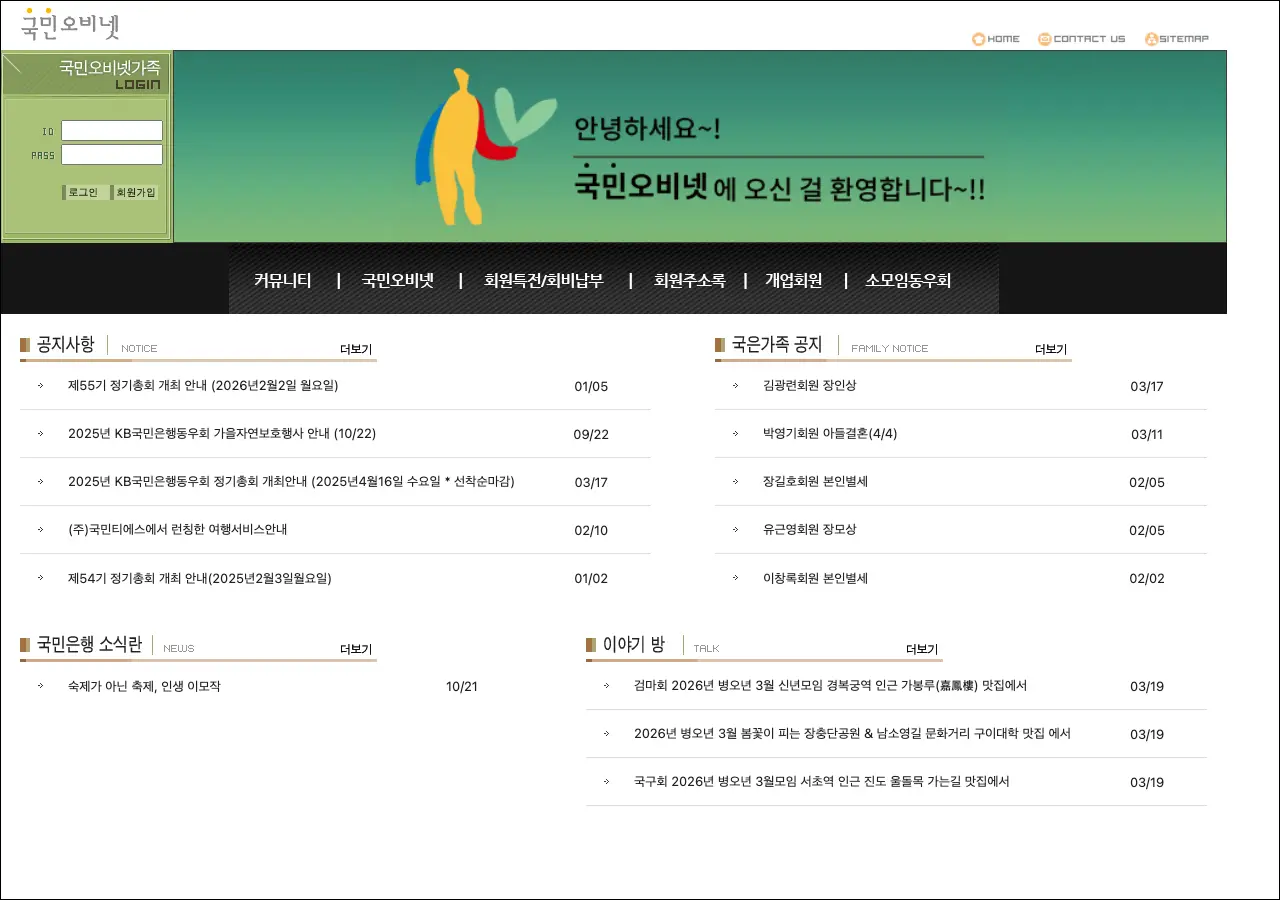
Task: Go to the 회원주소록 menu
Action: pos(689,281)
